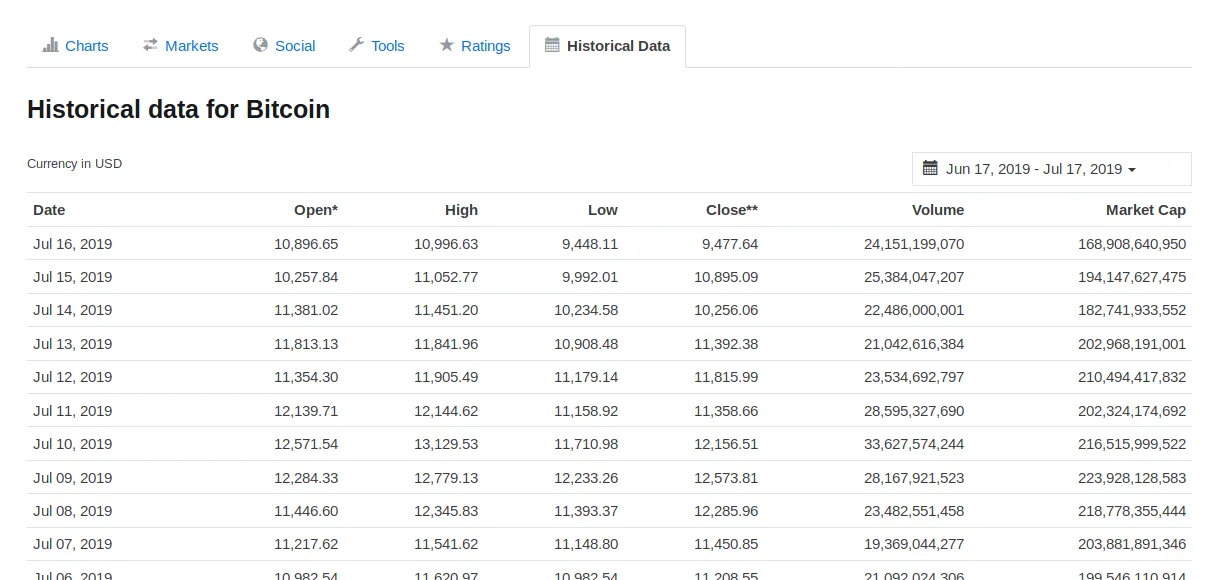The height and width of the screenshot is (580, 1231).
Task: Select the Jul 13, 2019 date cell
Action: [x=73, y=344]
